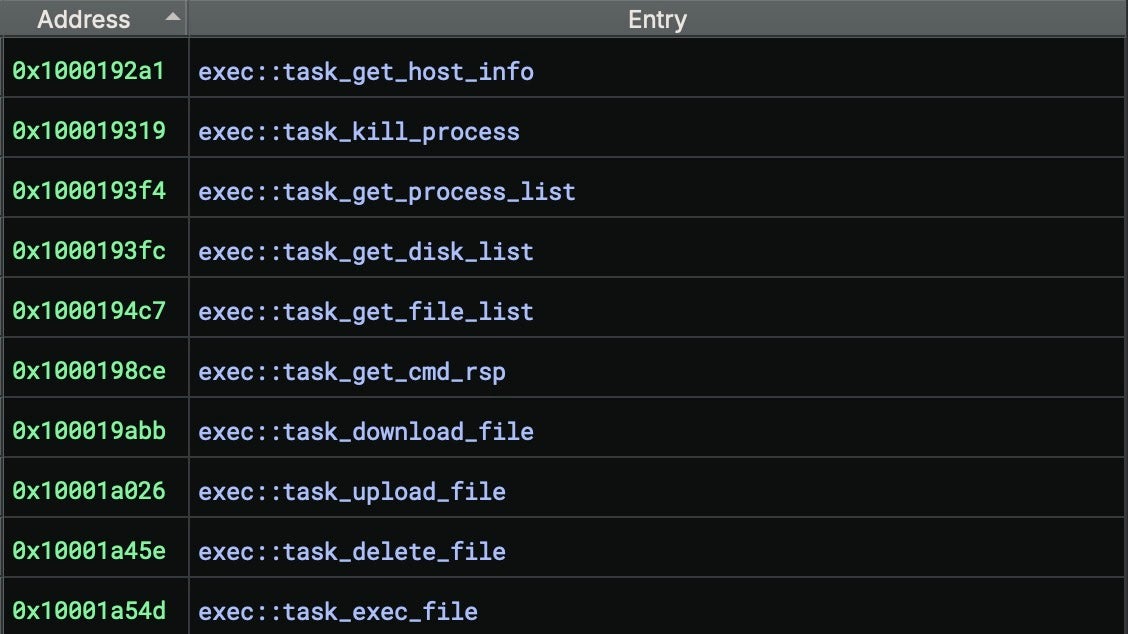Image resolution: width=1128 pixels, height=634 pixels.
Task: Select the exec::task_get_disk_list entry
Action: click(366, 252)
